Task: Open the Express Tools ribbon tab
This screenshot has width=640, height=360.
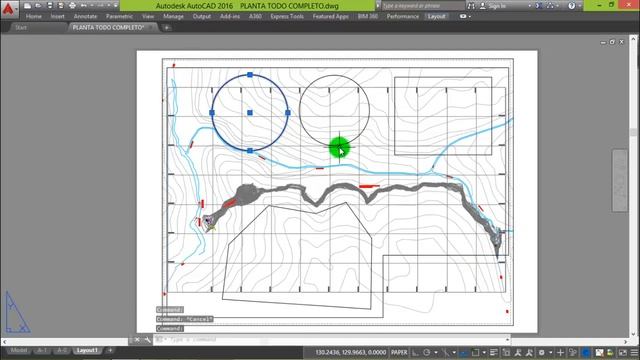Action: click(287, 16)
